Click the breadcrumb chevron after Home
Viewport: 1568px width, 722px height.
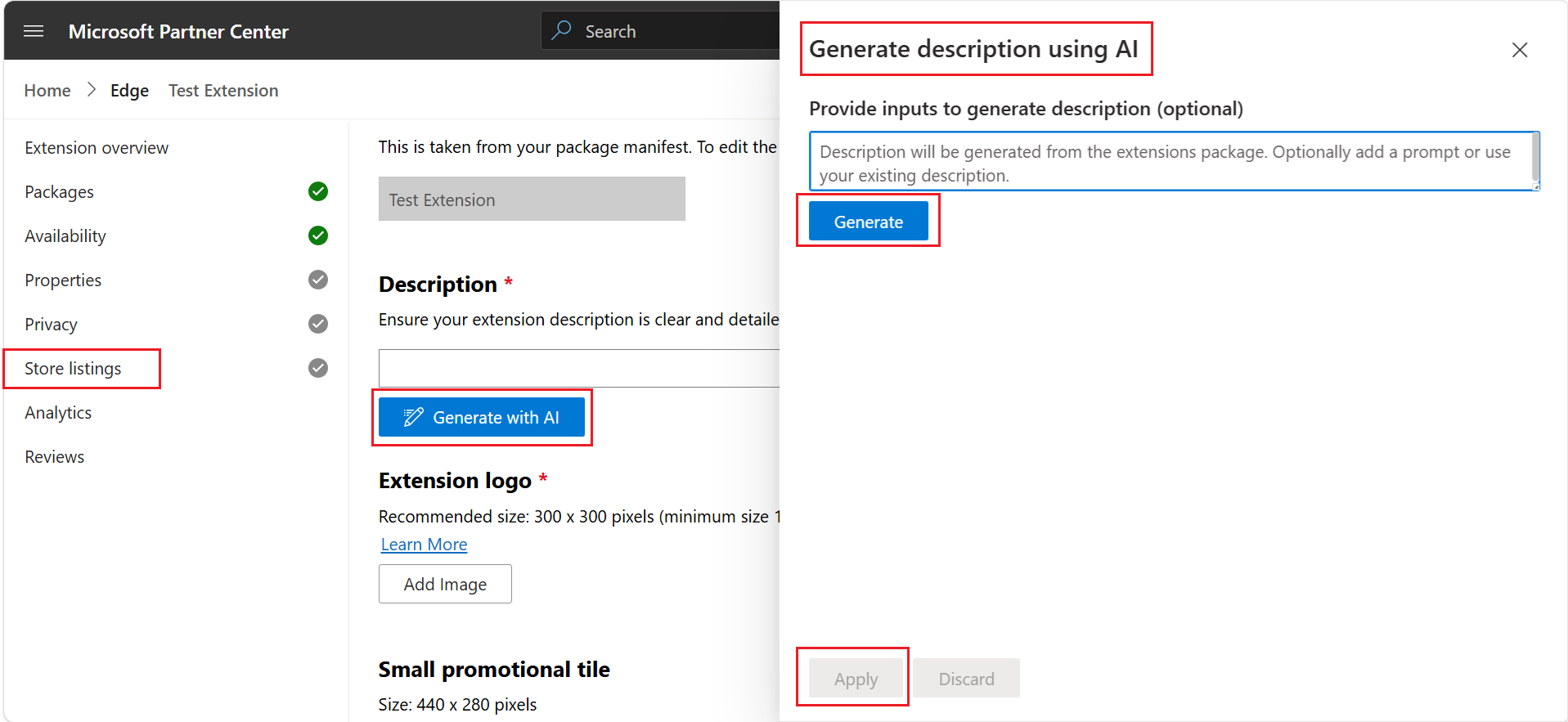coord(92,90)
